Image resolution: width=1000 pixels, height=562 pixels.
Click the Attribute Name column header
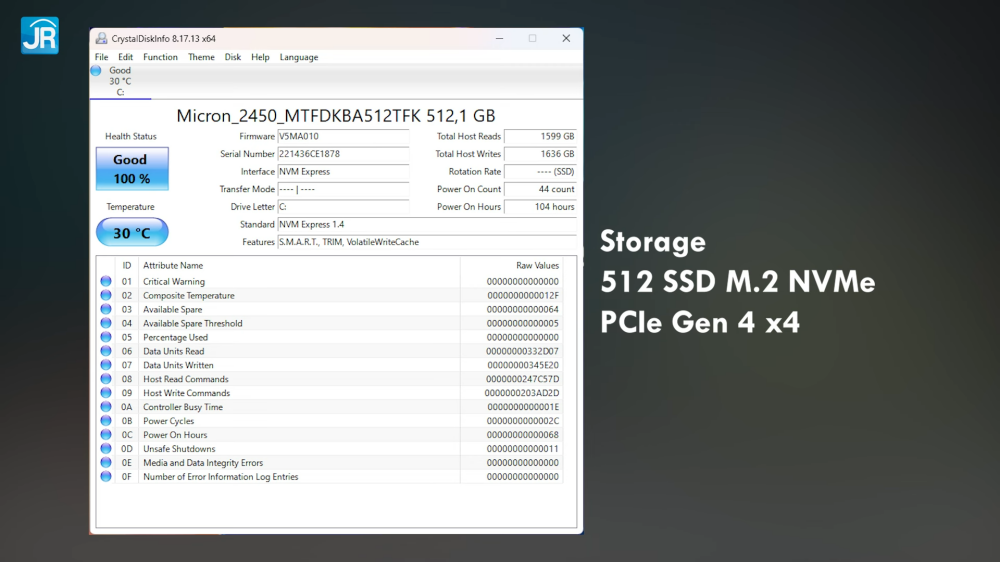pyautogui.click(x=173, y=265)
